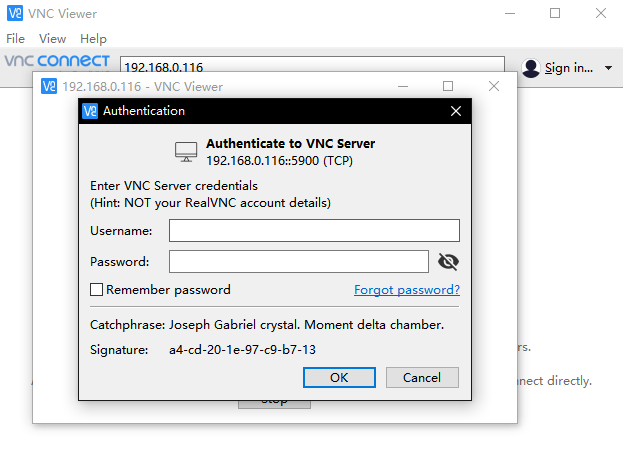Follow the Forgot password? link

[x=407, y=290]
